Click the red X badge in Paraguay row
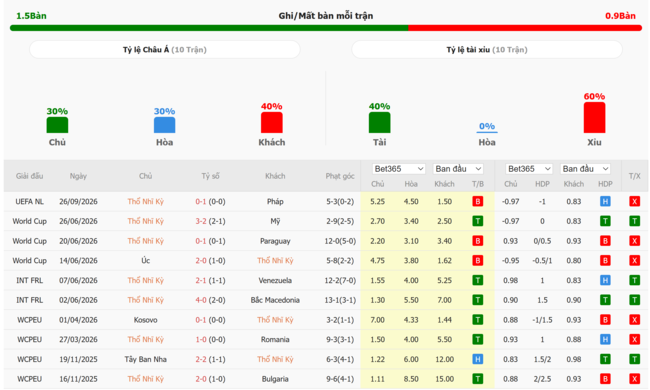The width and height of the screenshot is (650, 390). 634,241
